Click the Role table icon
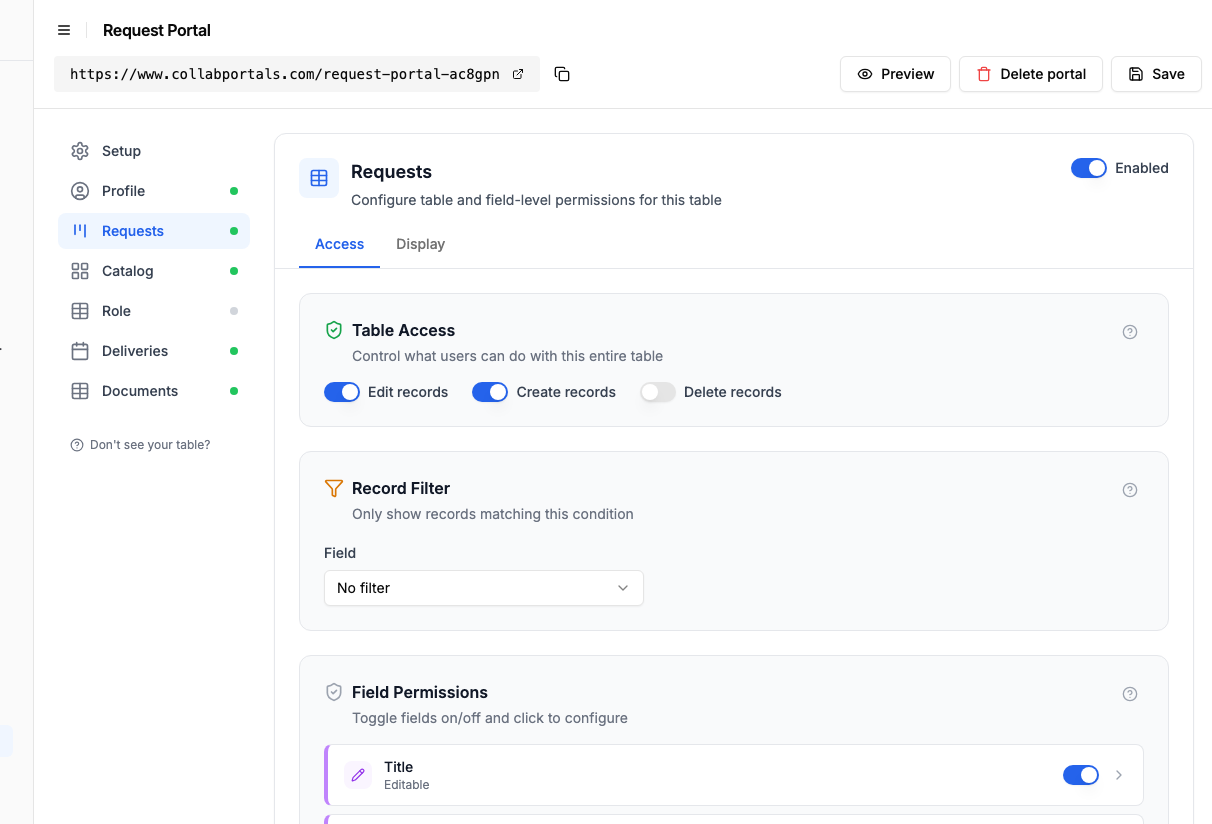Image resolution: width=1212 pixels, height=824 pixels. [x=80, y=311]
